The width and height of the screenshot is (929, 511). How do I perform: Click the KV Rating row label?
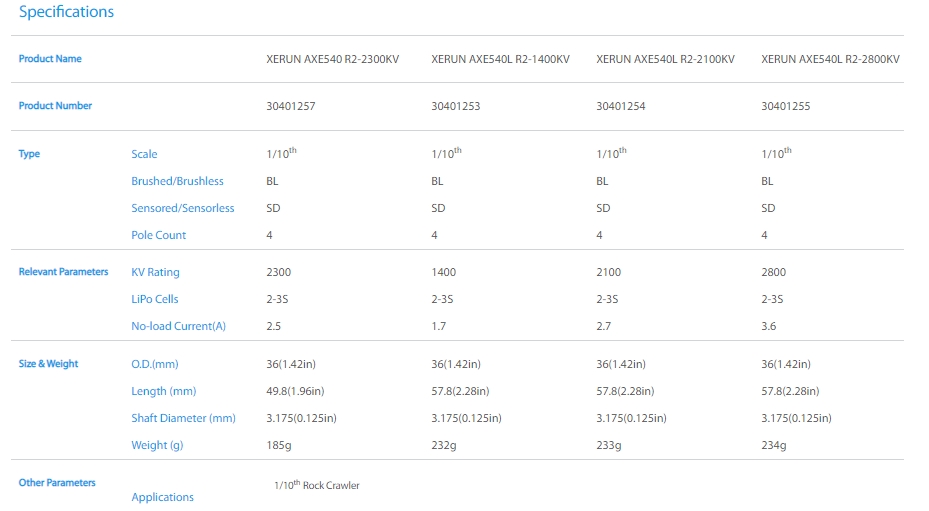(155, 272)
